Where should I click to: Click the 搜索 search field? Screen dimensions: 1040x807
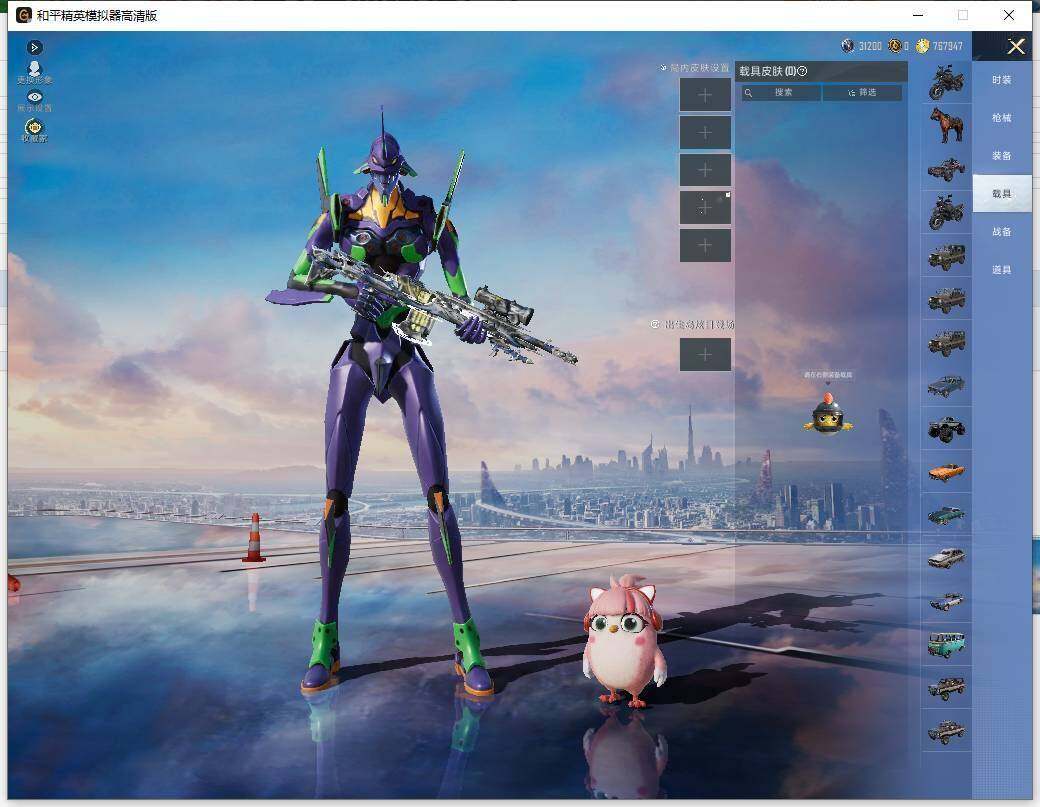coord(781,93)
